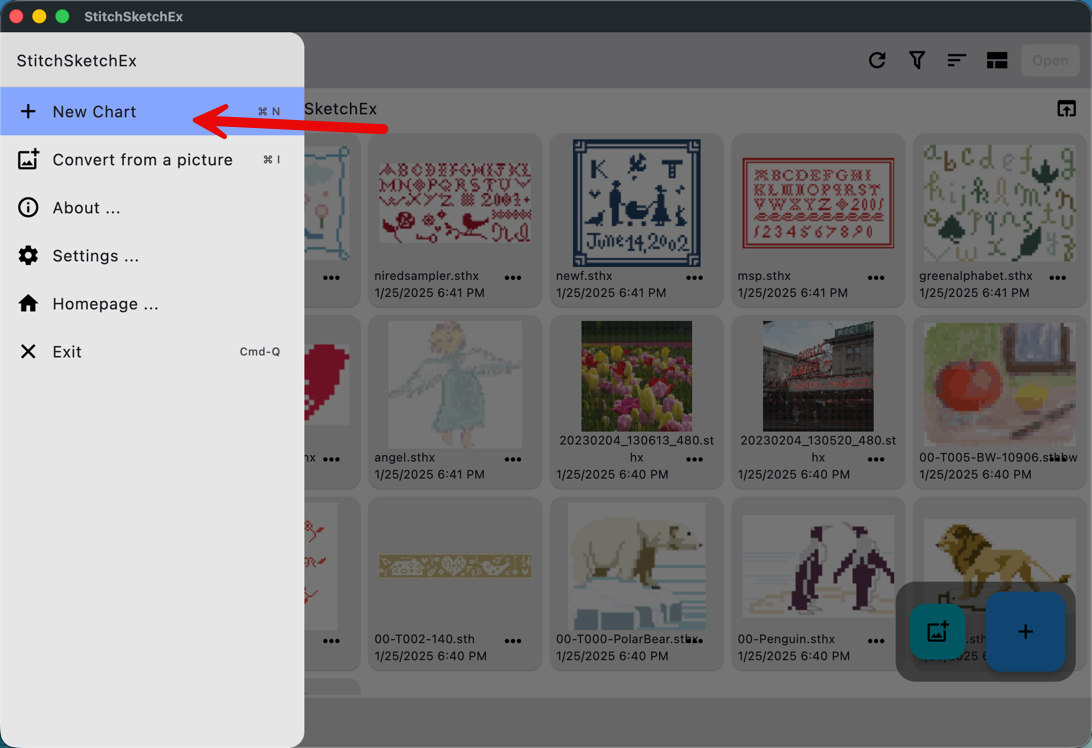Click the greenalphabet.sthx file name
1092x748 pixels.
976,276
